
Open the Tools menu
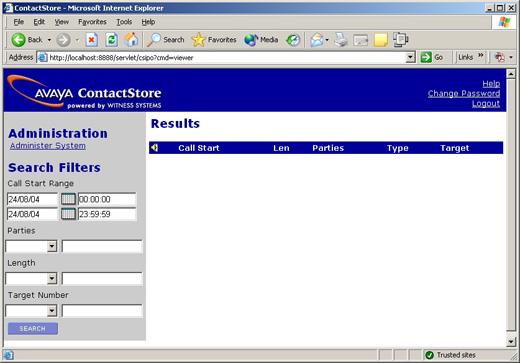coord(124,22)
